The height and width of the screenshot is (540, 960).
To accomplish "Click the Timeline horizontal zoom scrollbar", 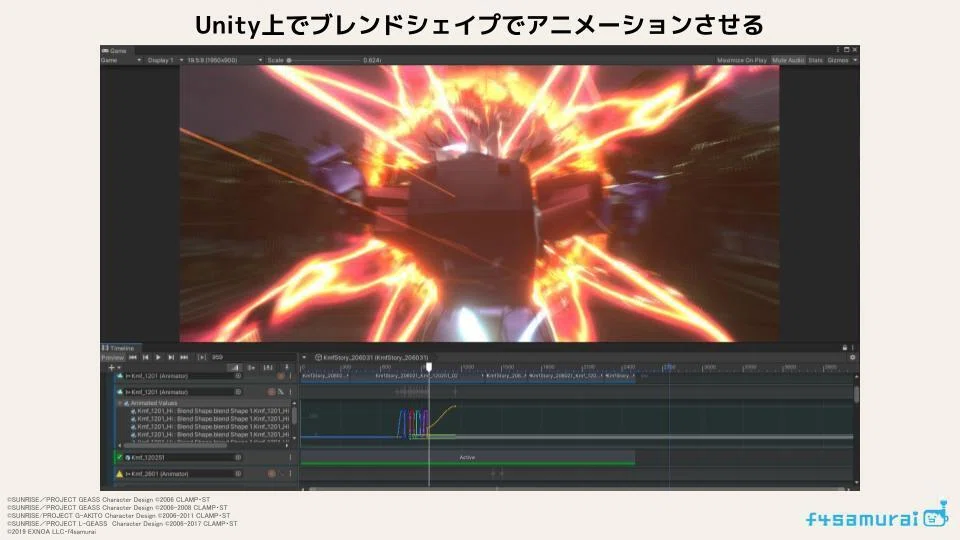I will [x=578, y=489].
